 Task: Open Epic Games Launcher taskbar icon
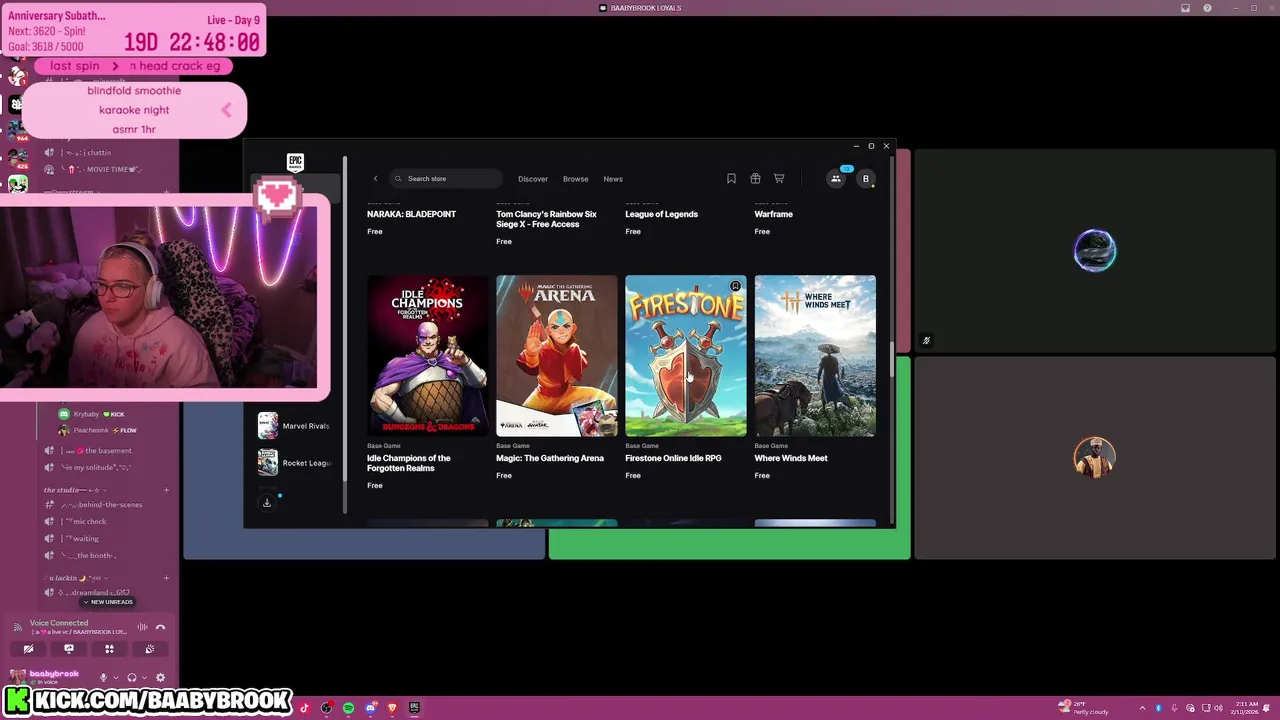pyautogui.click(x=414, y=708)
